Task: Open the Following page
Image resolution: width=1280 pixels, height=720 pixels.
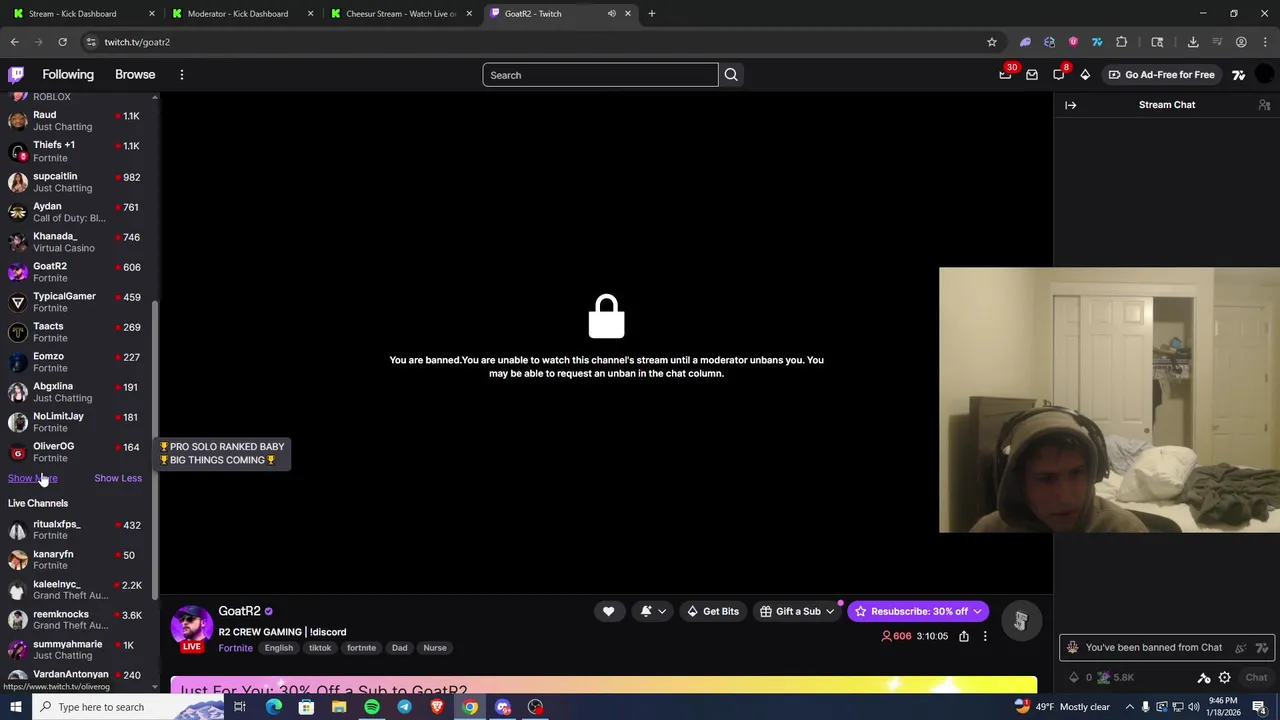Action: [68, 75]
